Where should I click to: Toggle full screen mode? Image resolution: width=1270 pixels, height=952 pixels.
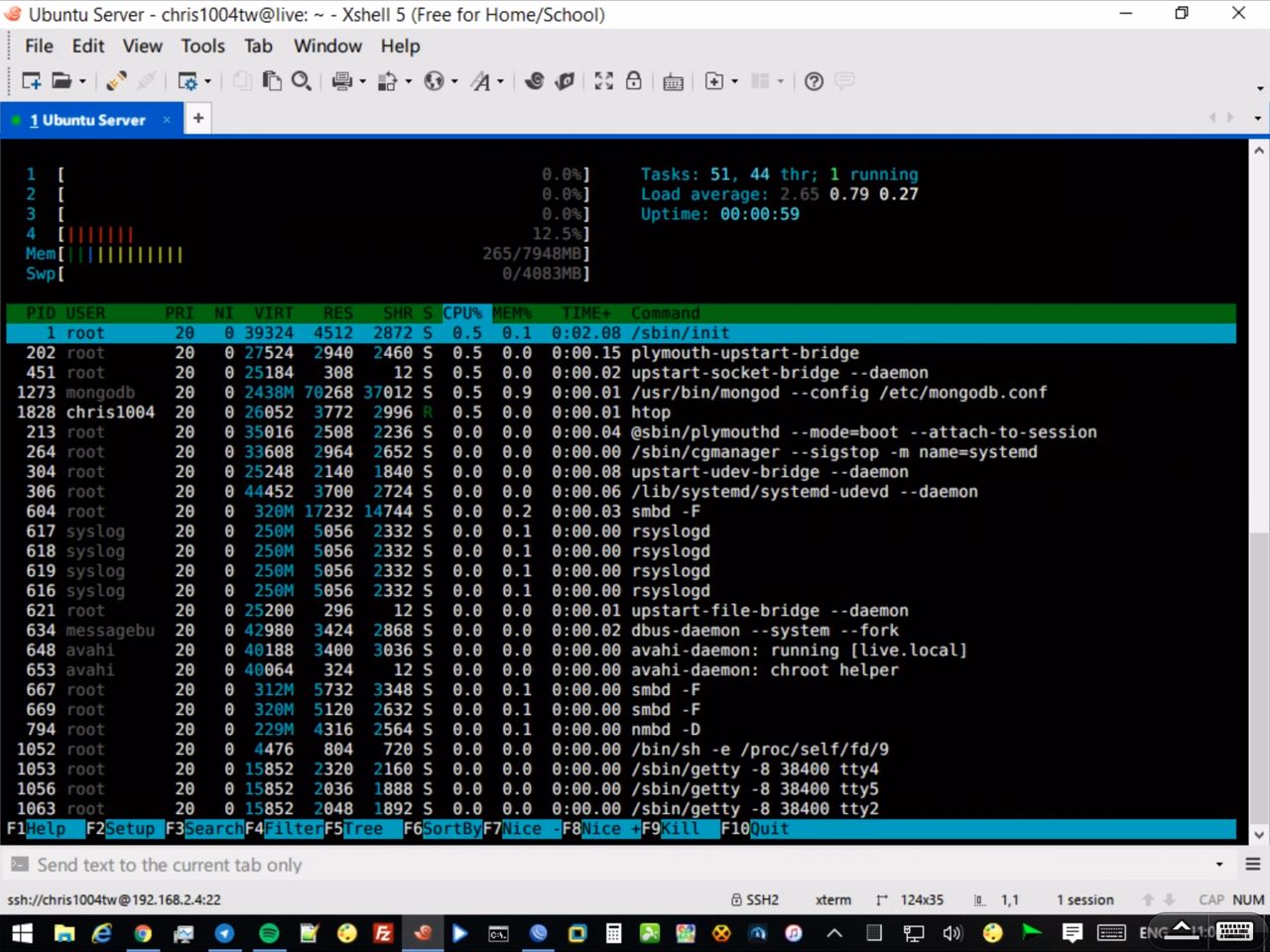pos(603,81)
